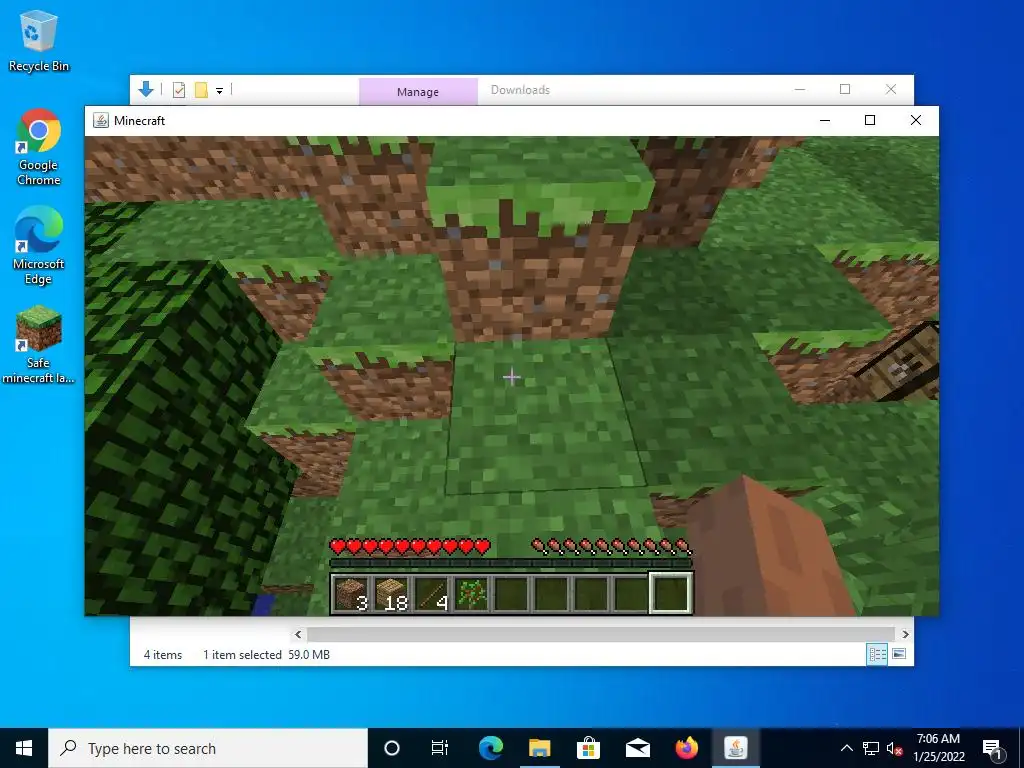Minimize the Minecraft window

pos(825,120)
